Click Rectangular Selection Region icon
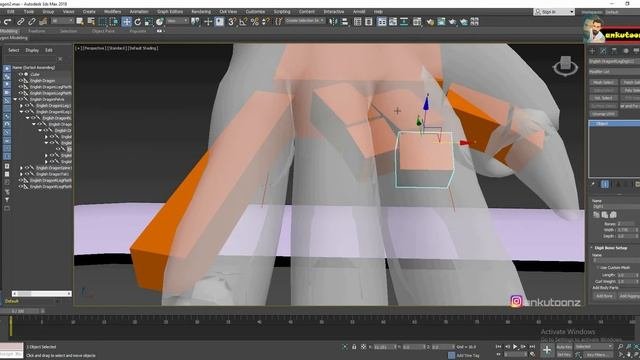The width and height of the screenshot is (640, 360). pos(102,22)
